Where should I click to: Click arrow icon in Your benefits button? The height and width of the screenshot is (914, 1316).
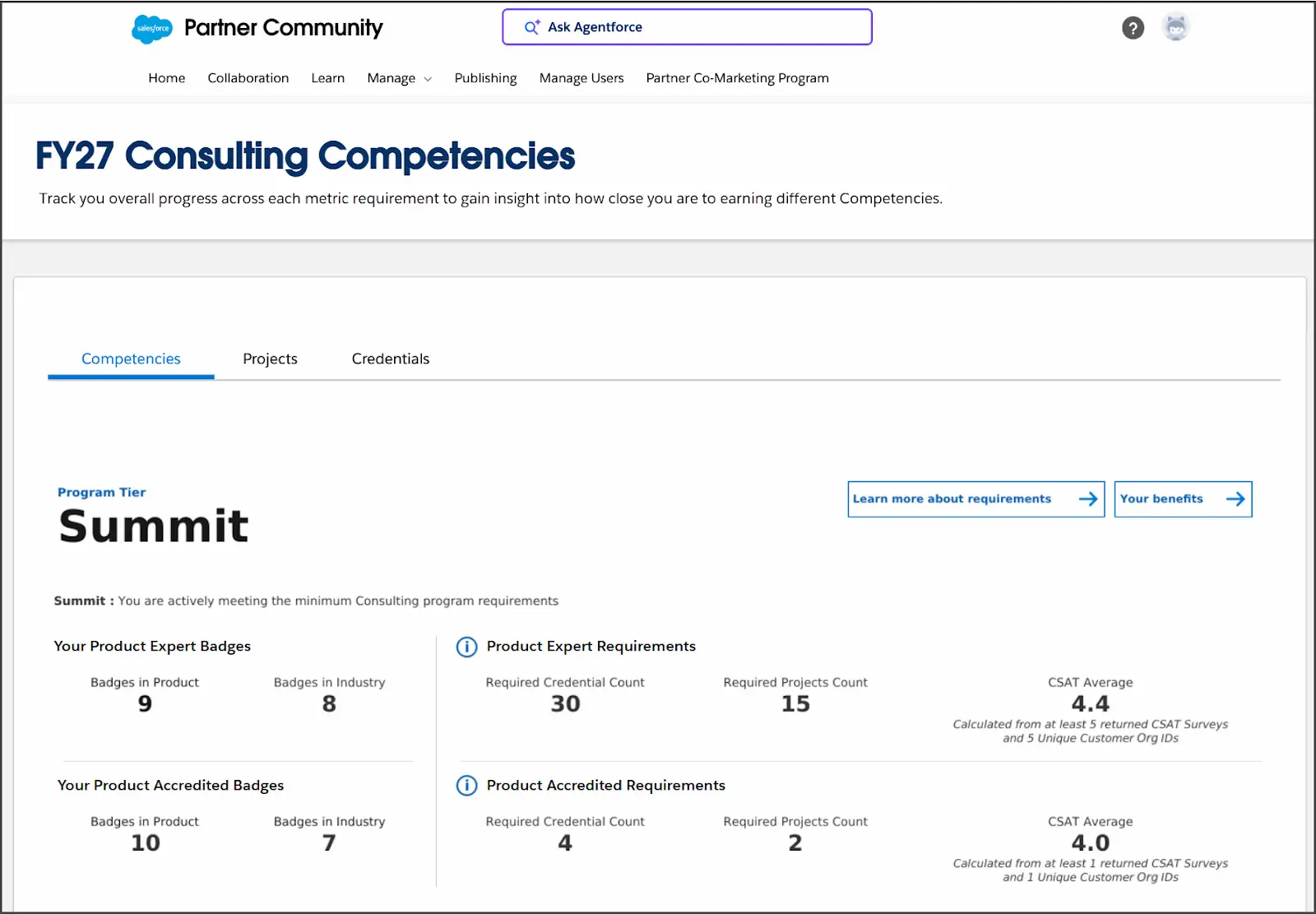point(1235,499)
